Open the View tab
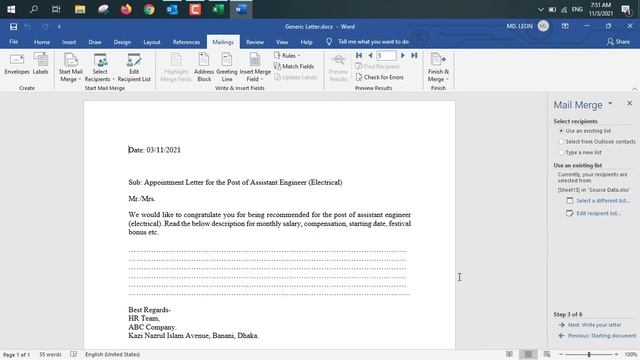 [282, 42]
